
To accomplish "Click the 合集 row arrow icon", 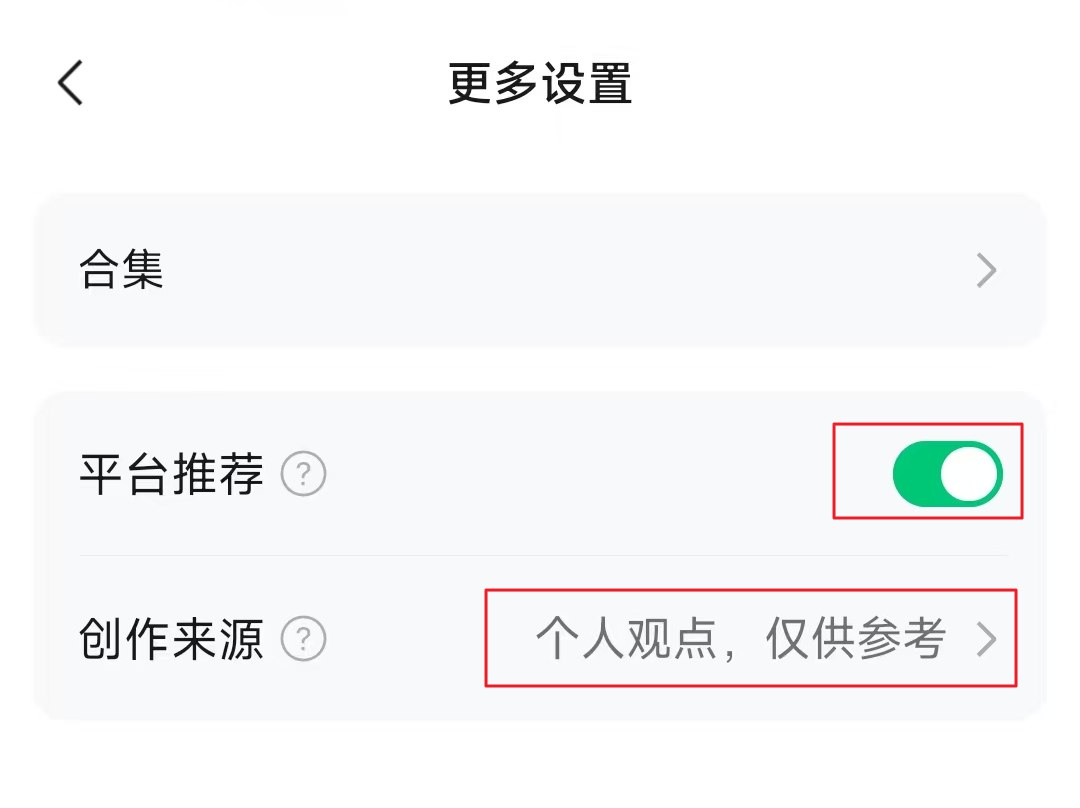I will 985,270.
